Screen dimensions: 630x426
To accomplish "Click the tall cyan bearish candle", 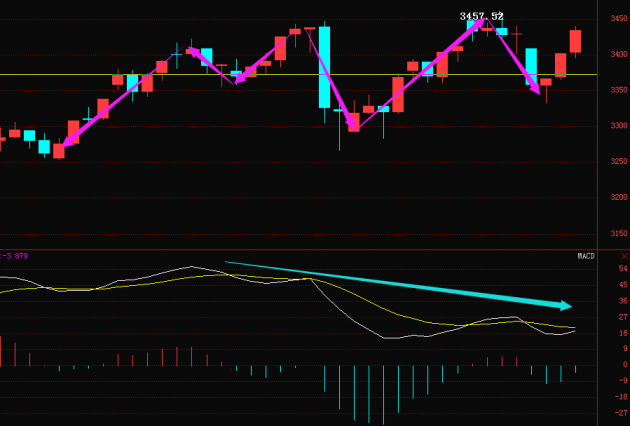I will pyautogui.click(x=324, y=67).
